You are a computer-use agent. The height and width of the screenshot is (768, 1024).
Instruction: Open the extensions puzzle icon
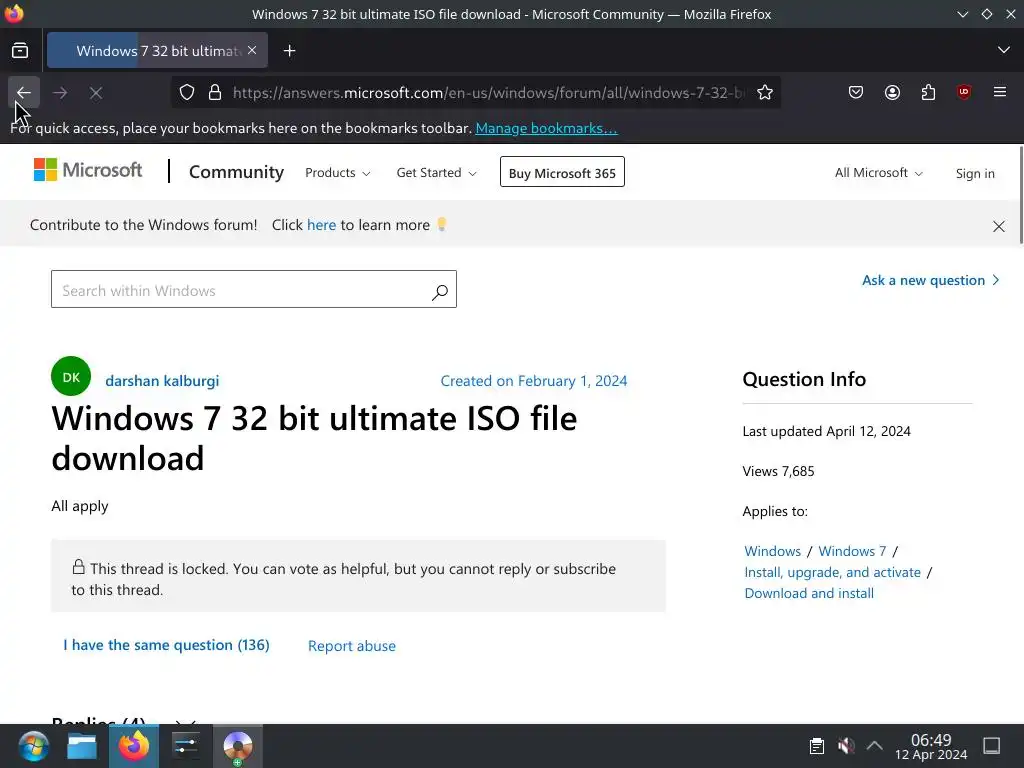pyautogui.click(x=928, y=93)
